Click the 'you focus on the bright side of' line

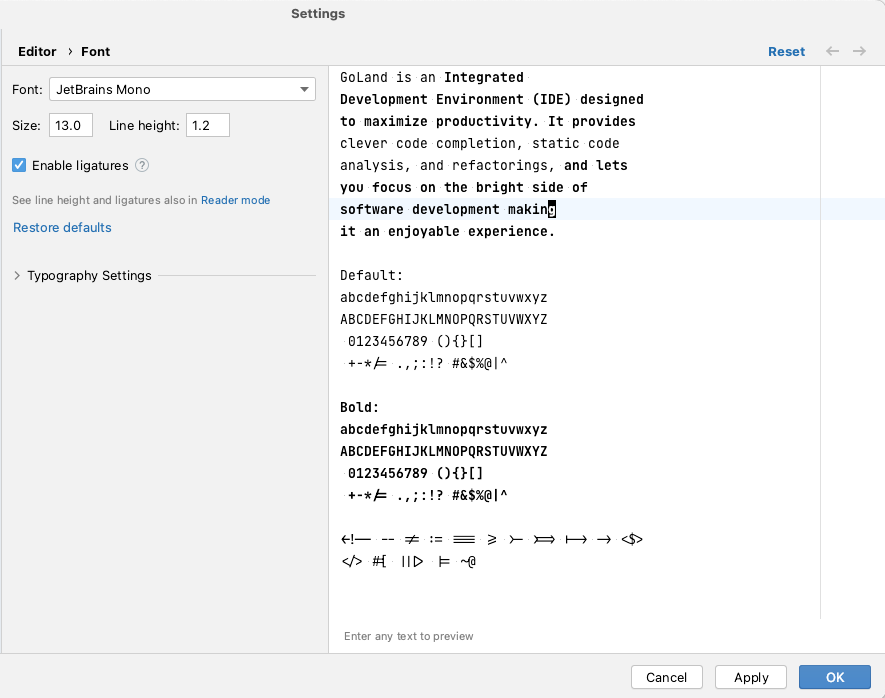464,187
